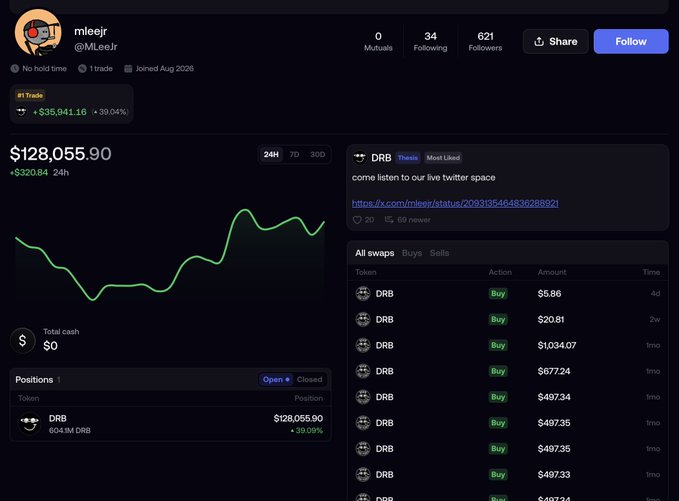679x501 pixels.
Task: Click the portfolio line chart
Action: coord(170,255)
